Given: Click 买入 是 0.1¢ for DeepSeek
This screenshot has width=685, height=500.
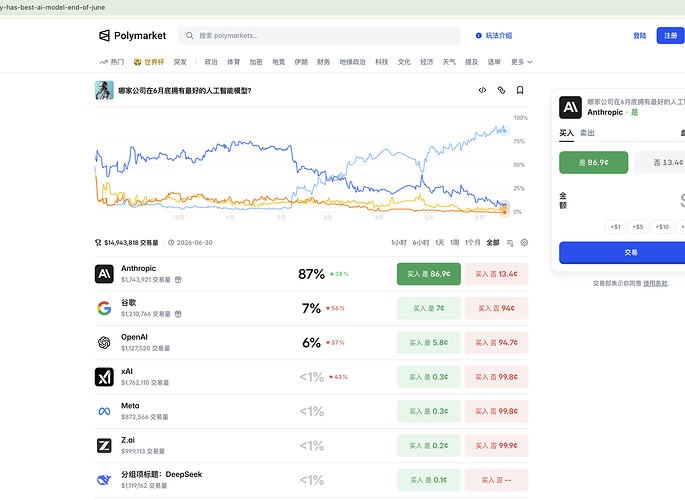Looking at the screenshot, I should pyautogui.click(x=429, y=480).
